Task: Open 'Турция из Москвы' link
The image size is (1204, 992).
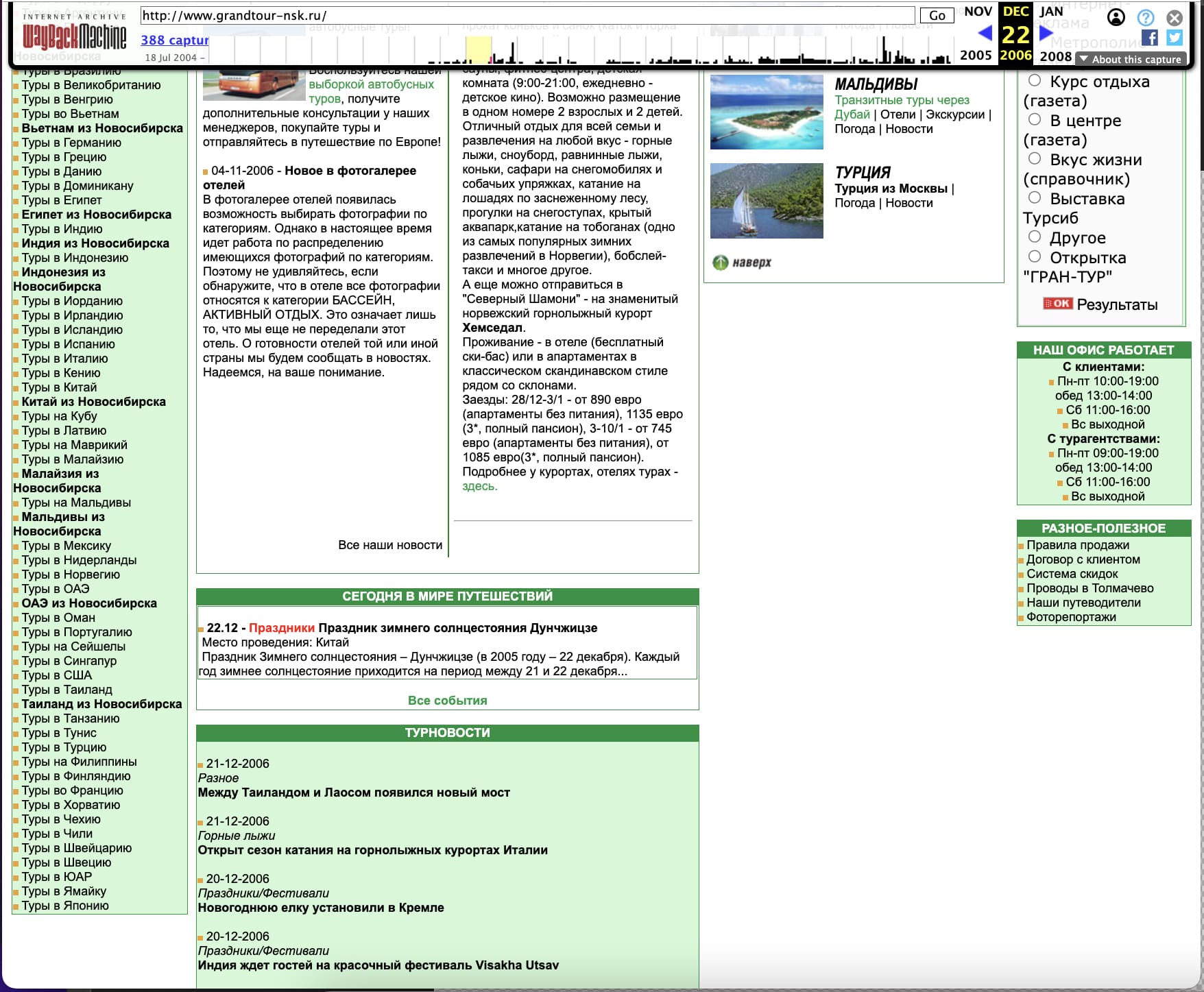Action: click(891, 189)
